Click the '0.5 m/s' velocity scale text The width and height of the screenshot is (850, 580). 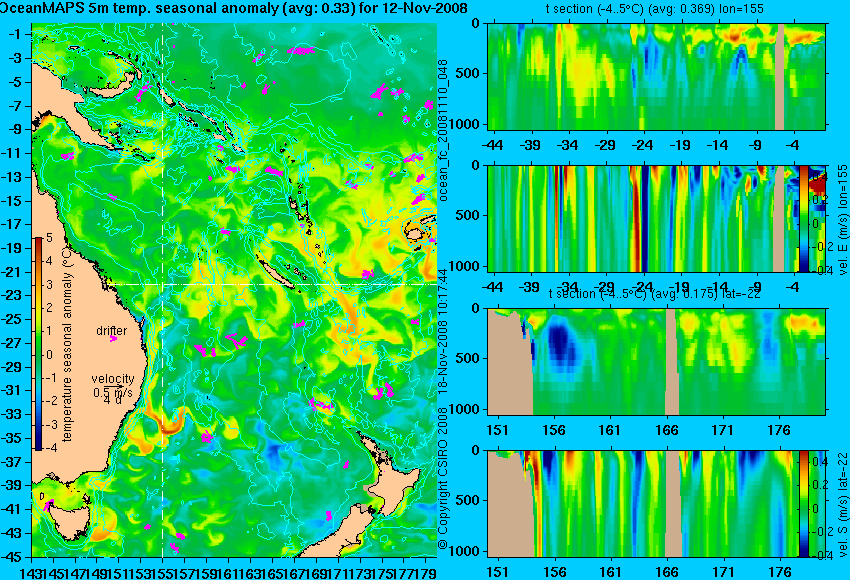[x=113, y=391]
